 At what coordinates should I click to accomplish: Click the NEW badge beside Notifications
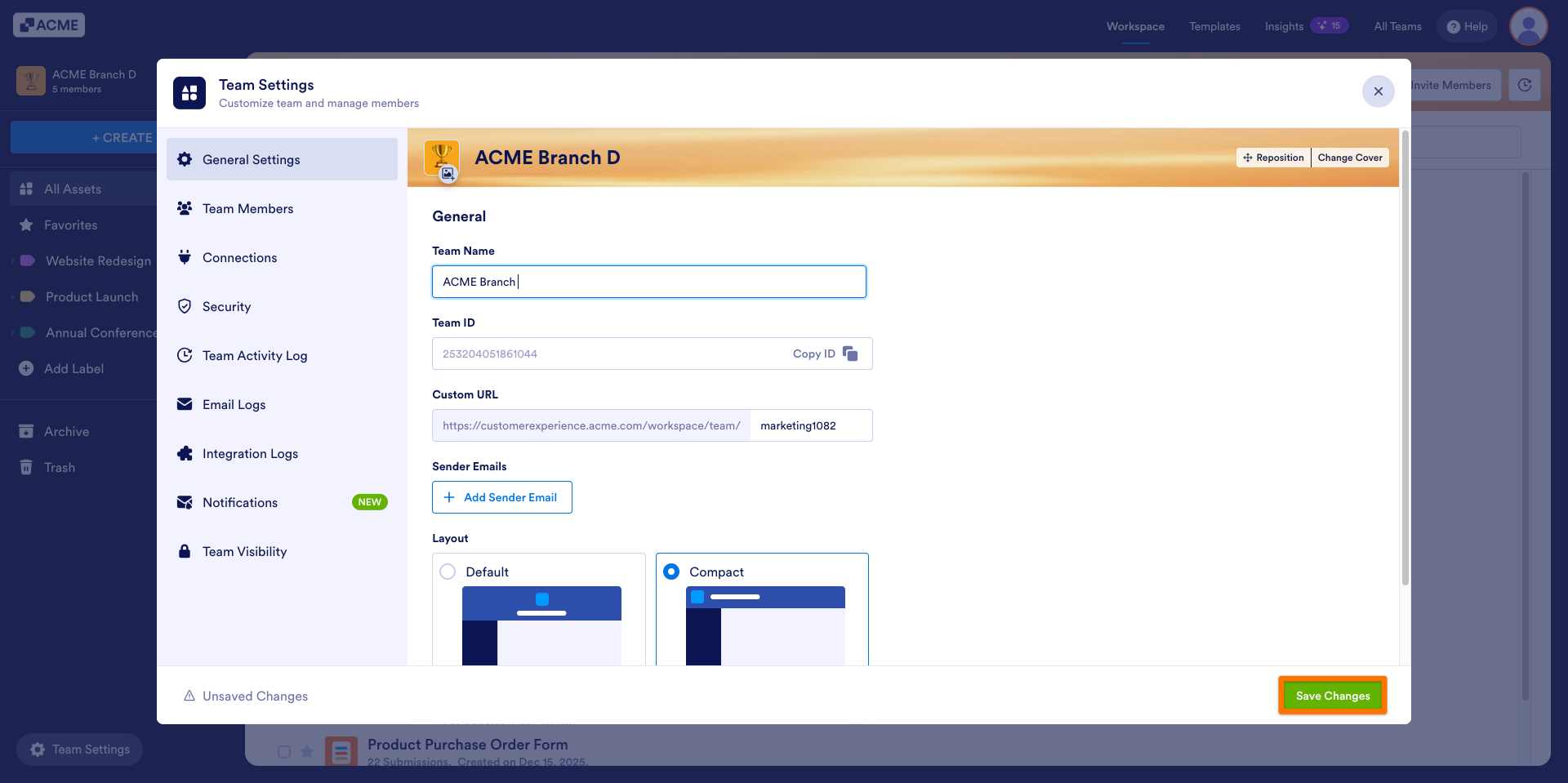(369, 502)
